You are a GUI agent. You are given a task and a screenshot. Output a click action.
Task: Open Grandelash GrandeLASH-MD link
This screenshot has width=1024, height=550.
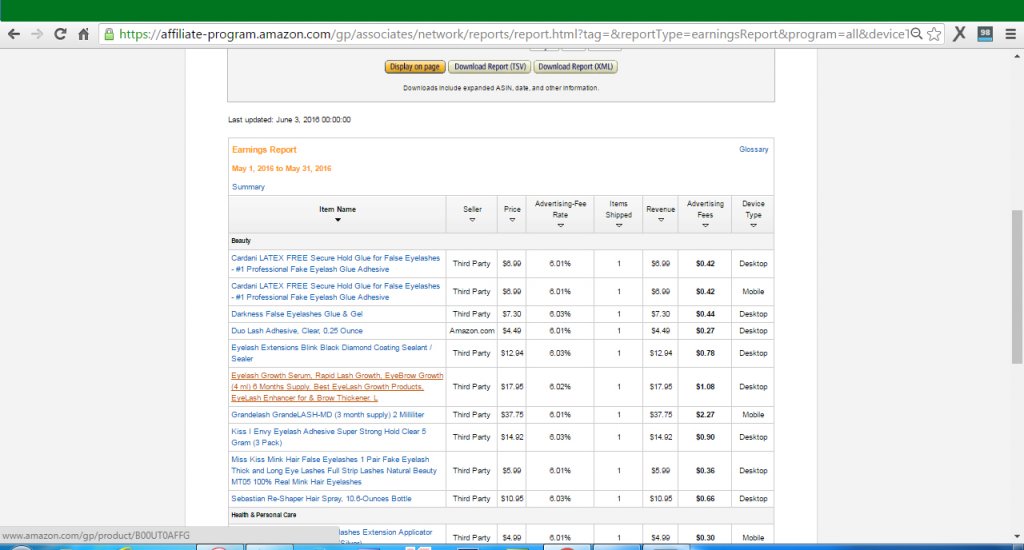pos(327,415)
